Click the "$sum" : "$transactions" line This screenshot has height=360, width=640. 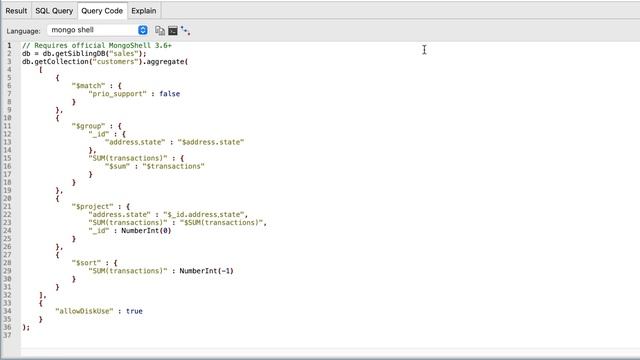(x=155, y=166)
